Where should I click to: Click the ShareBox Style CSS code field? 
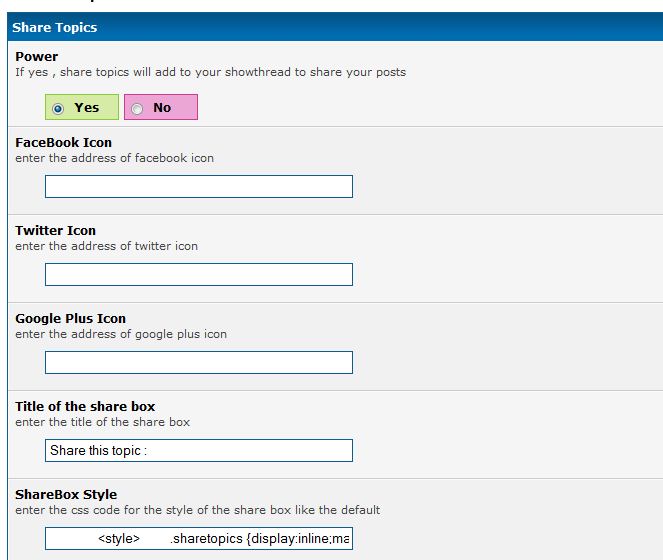click(x=199, y=539)
